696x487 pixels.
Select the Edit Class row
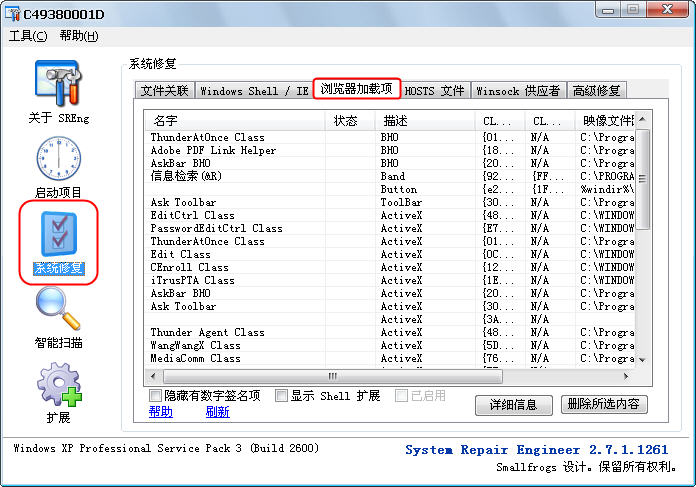click(390, 254)
